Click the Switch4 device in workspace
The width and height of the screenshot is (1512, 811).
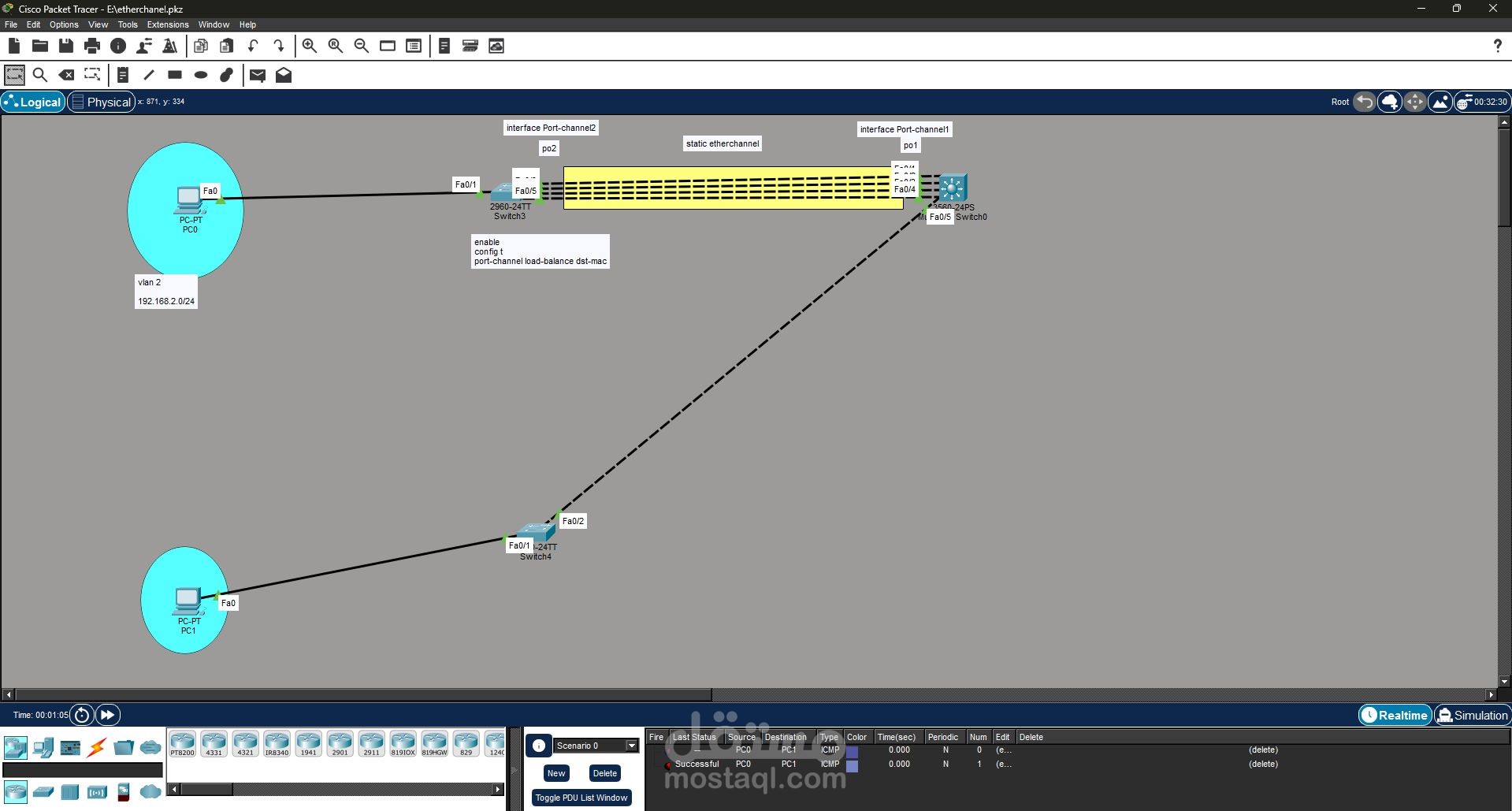tap(536, 534)
